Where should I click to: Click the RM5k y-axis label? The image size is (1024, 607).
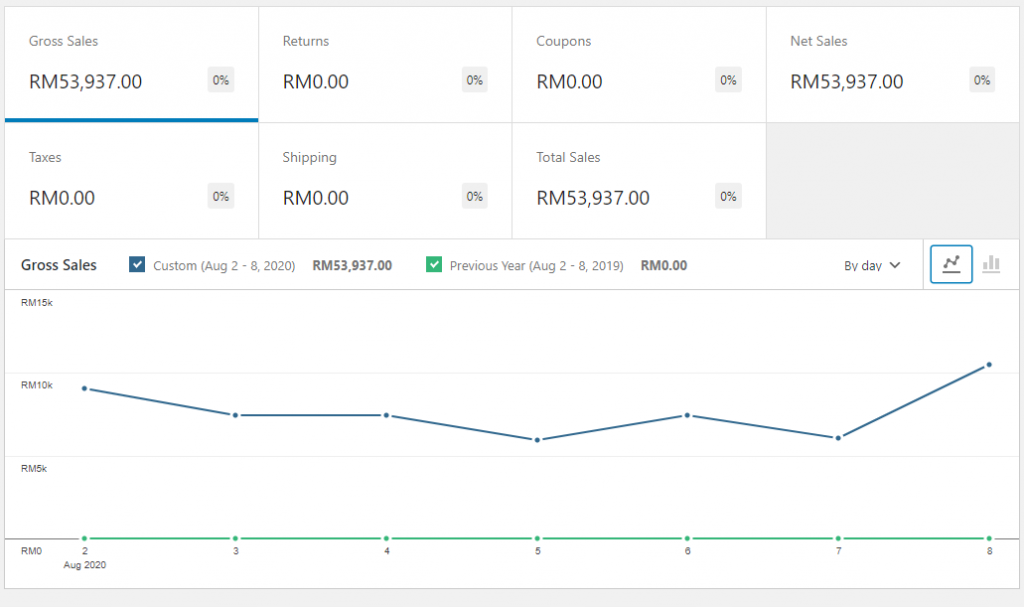coord(34,468)
